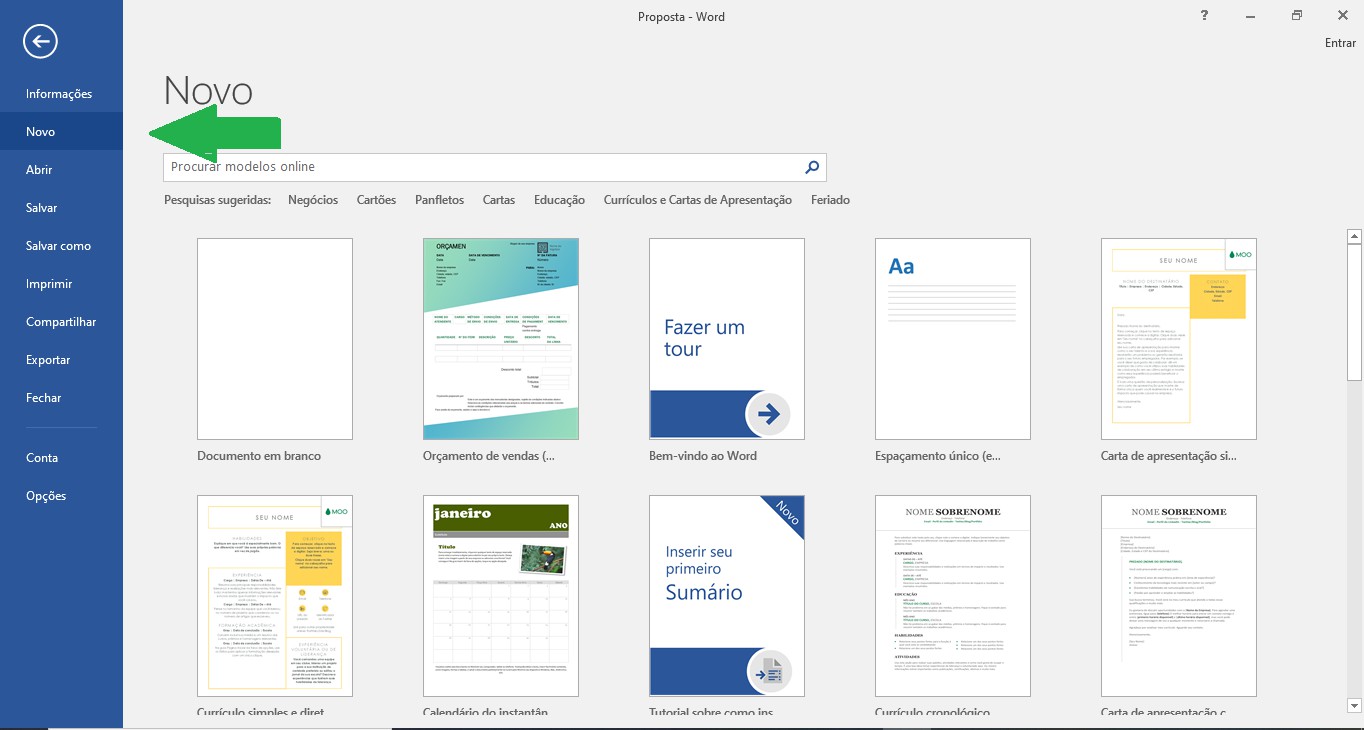1364x730 pixels.
Task: Select Exportar from the sidebar
Action: (61, 360)
